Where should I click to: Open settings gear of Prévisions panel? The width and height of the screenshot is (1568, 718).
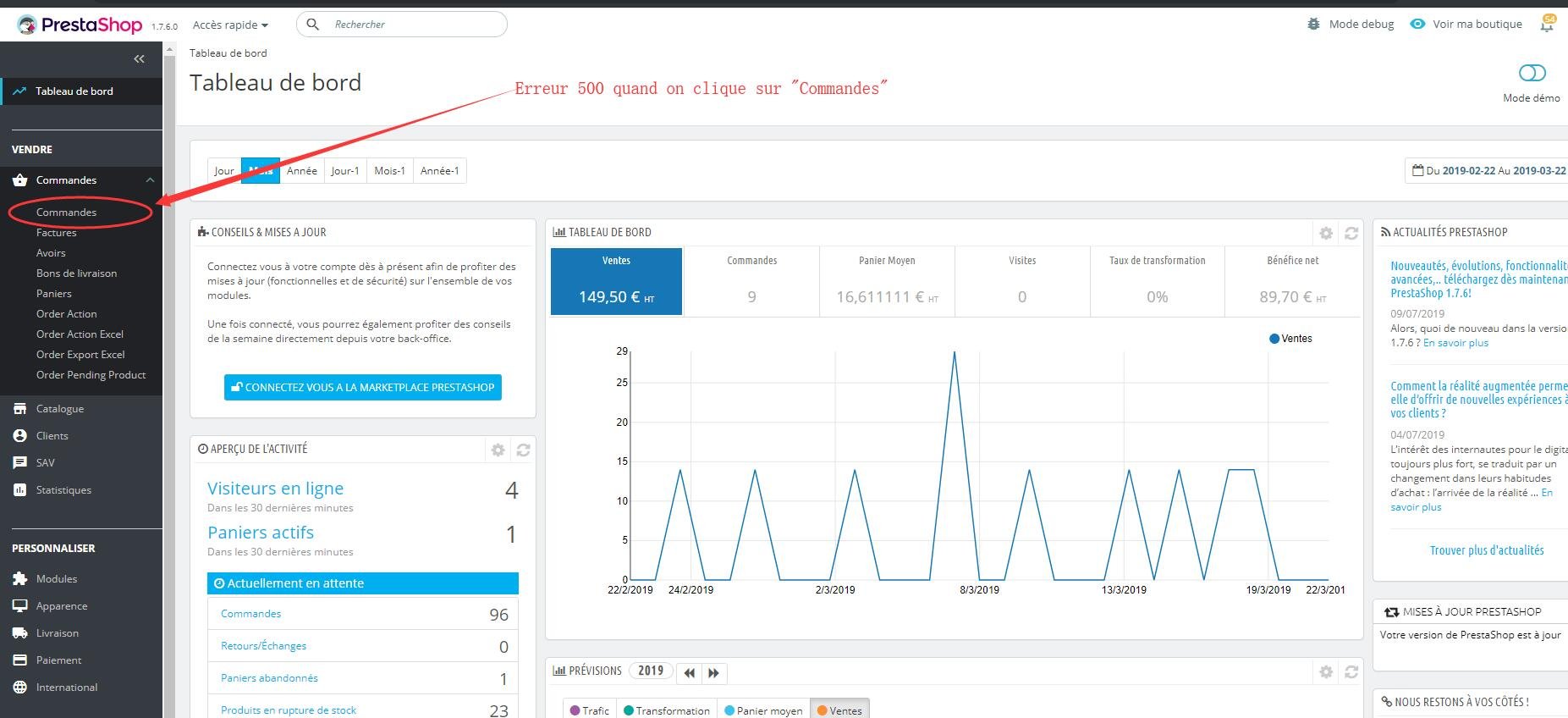tap(1326, 671)
